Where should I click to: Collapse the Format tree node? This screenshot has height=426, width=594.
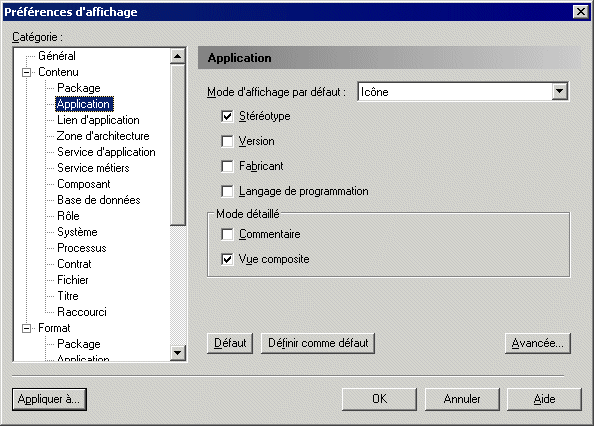point(27,328)
